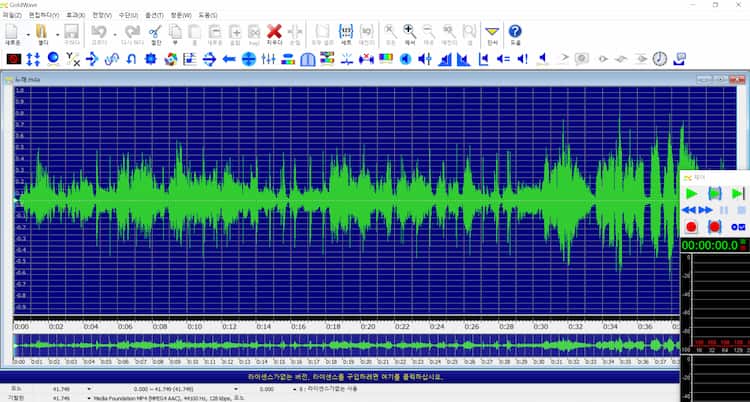Open the blue sphere effect icon
Image resolution: width=750 pixels, height=402 pixels.
click(x=53, y=59)
